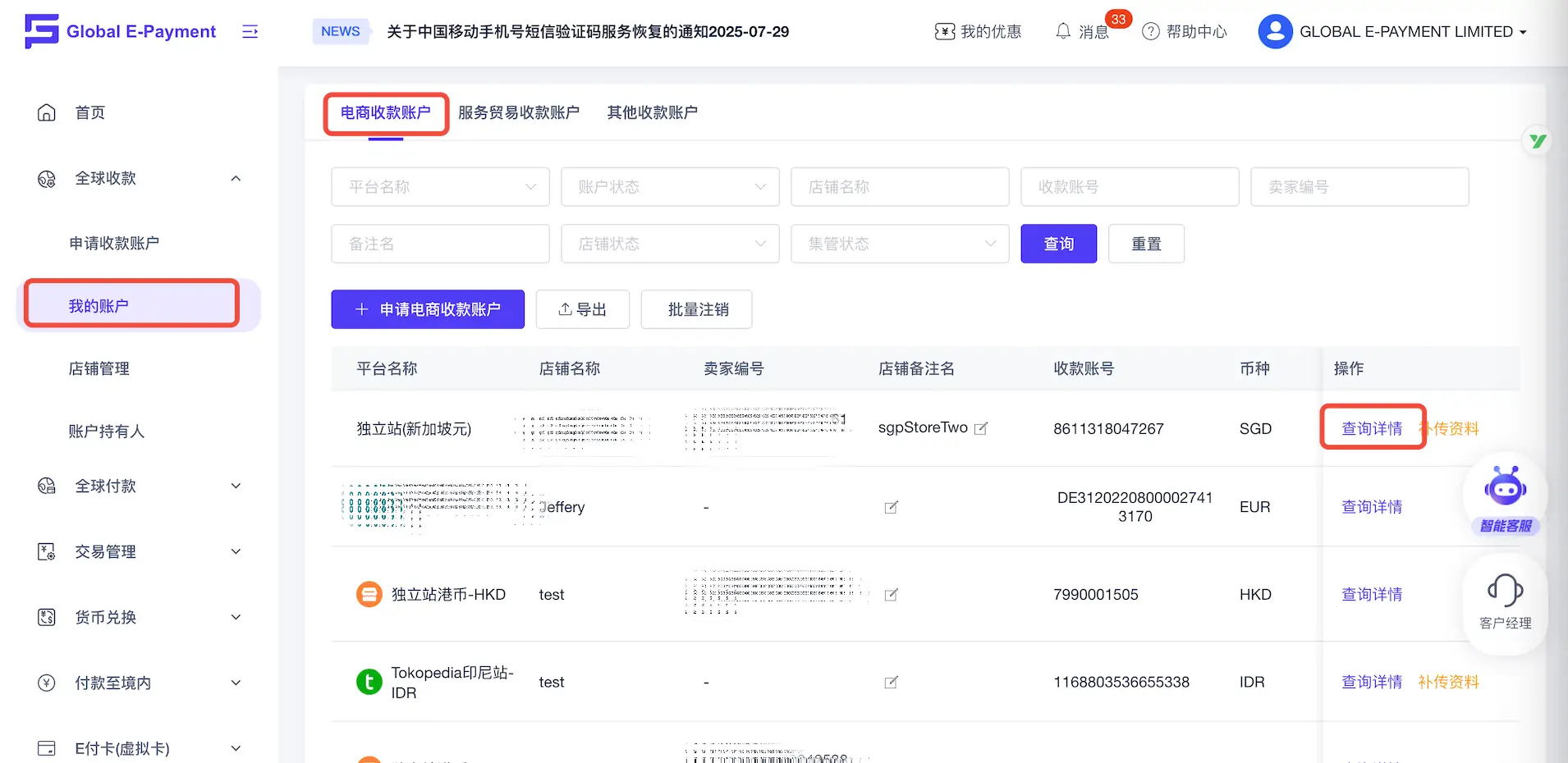Click the 查询 search button

(1058, 244)
